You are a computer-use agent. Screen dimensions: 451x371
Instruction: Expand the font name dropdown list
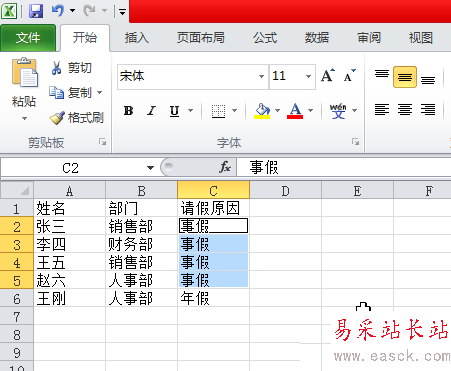click(262, 77)
